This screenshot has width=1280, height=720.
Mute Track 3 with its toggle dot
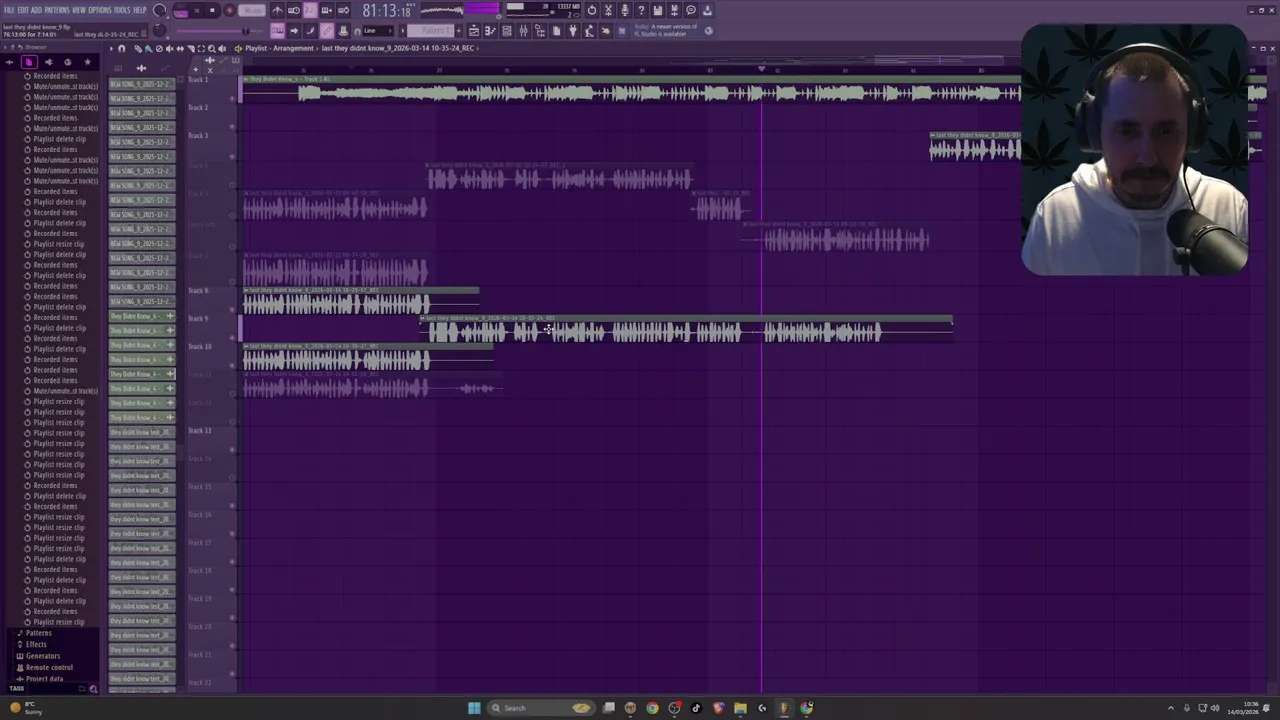(232, 155)
